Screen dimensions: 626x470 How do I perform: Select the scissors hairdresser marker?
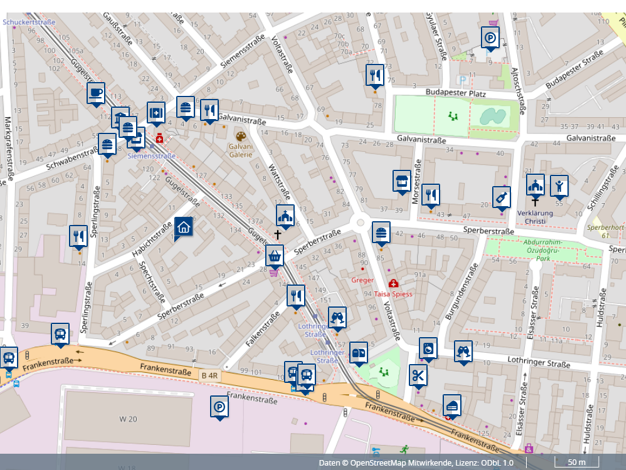(418, 376)
